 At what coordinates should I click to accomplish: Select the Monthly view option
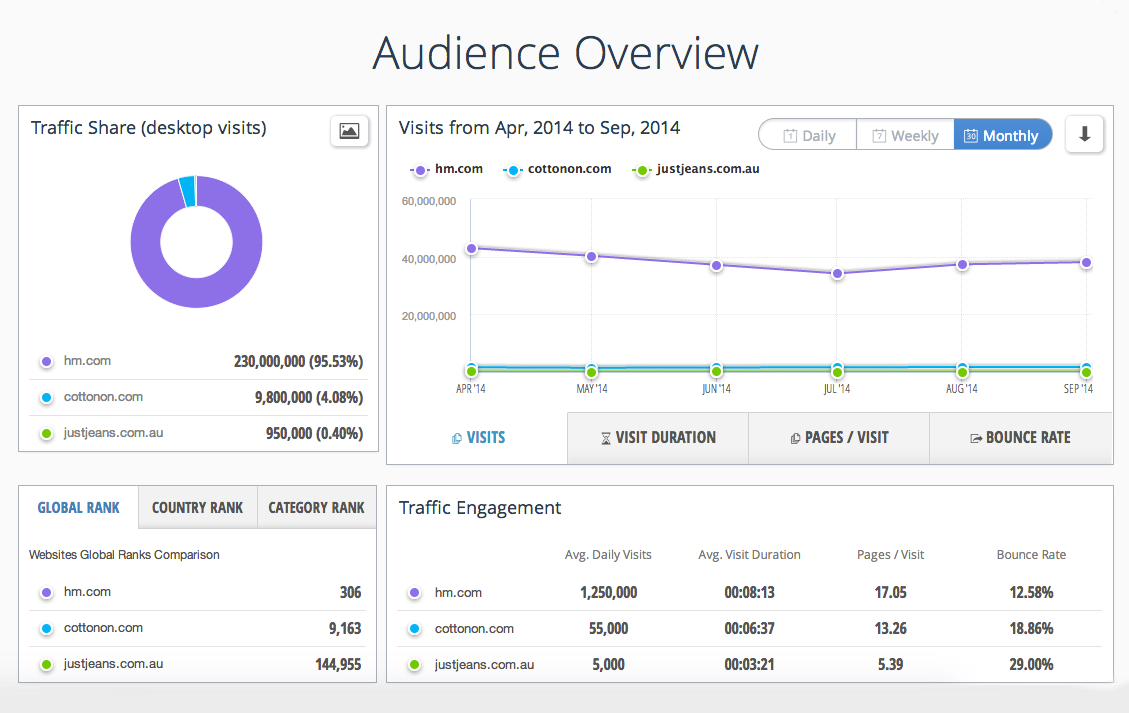click(x=1002, y=135)
